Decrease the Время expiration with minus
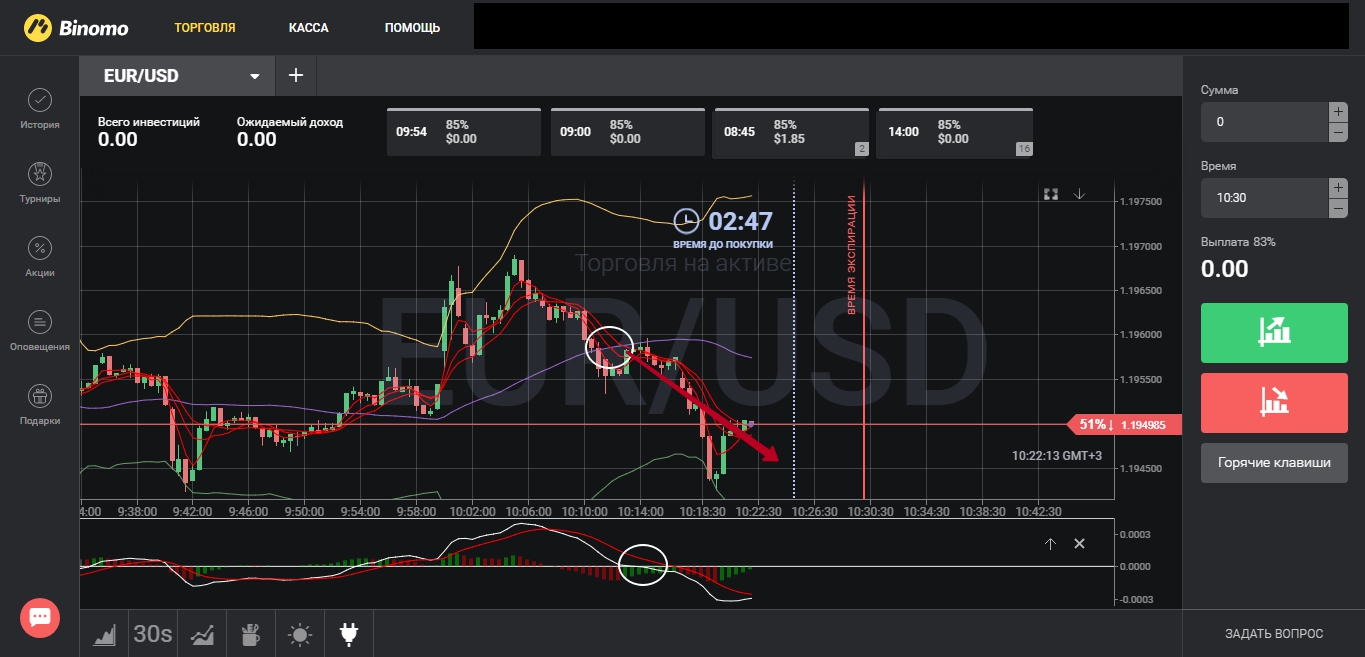 (x=1338, y=208)
